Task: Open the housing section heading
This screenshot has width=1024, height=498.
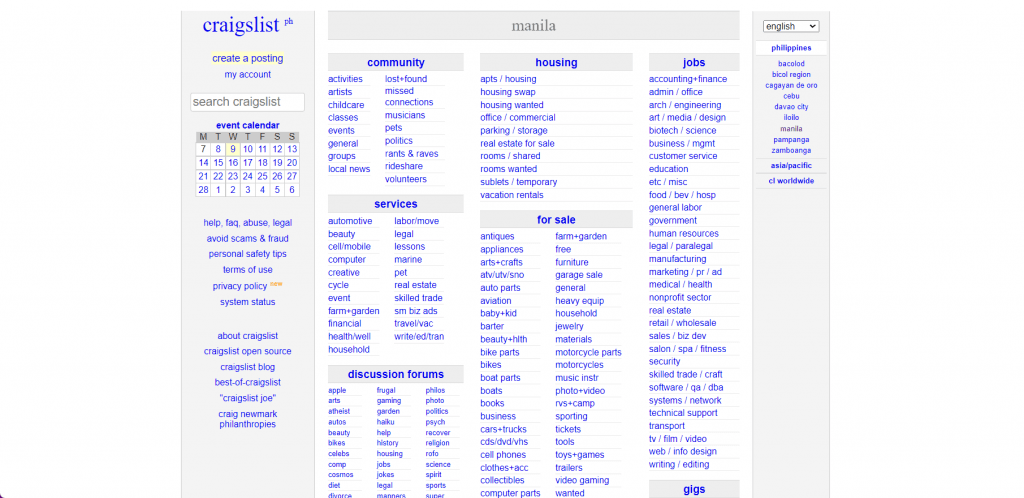Action: [556, 63]
